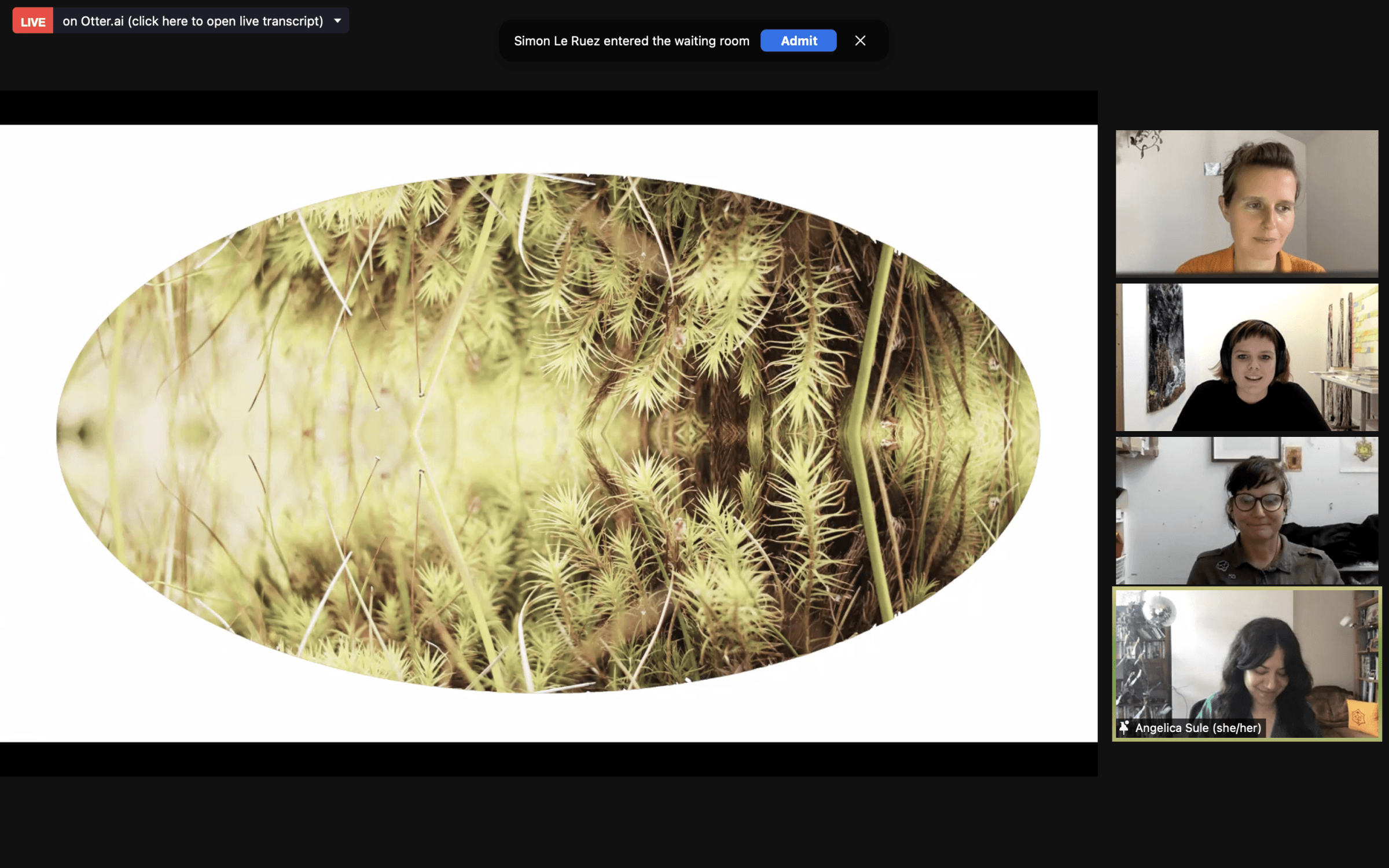Image resolution: width=1389 pixels, height=868 pixels.
Task: Select the glasses-wearing participant's video thumbnail
Action: pos(1247,510)
